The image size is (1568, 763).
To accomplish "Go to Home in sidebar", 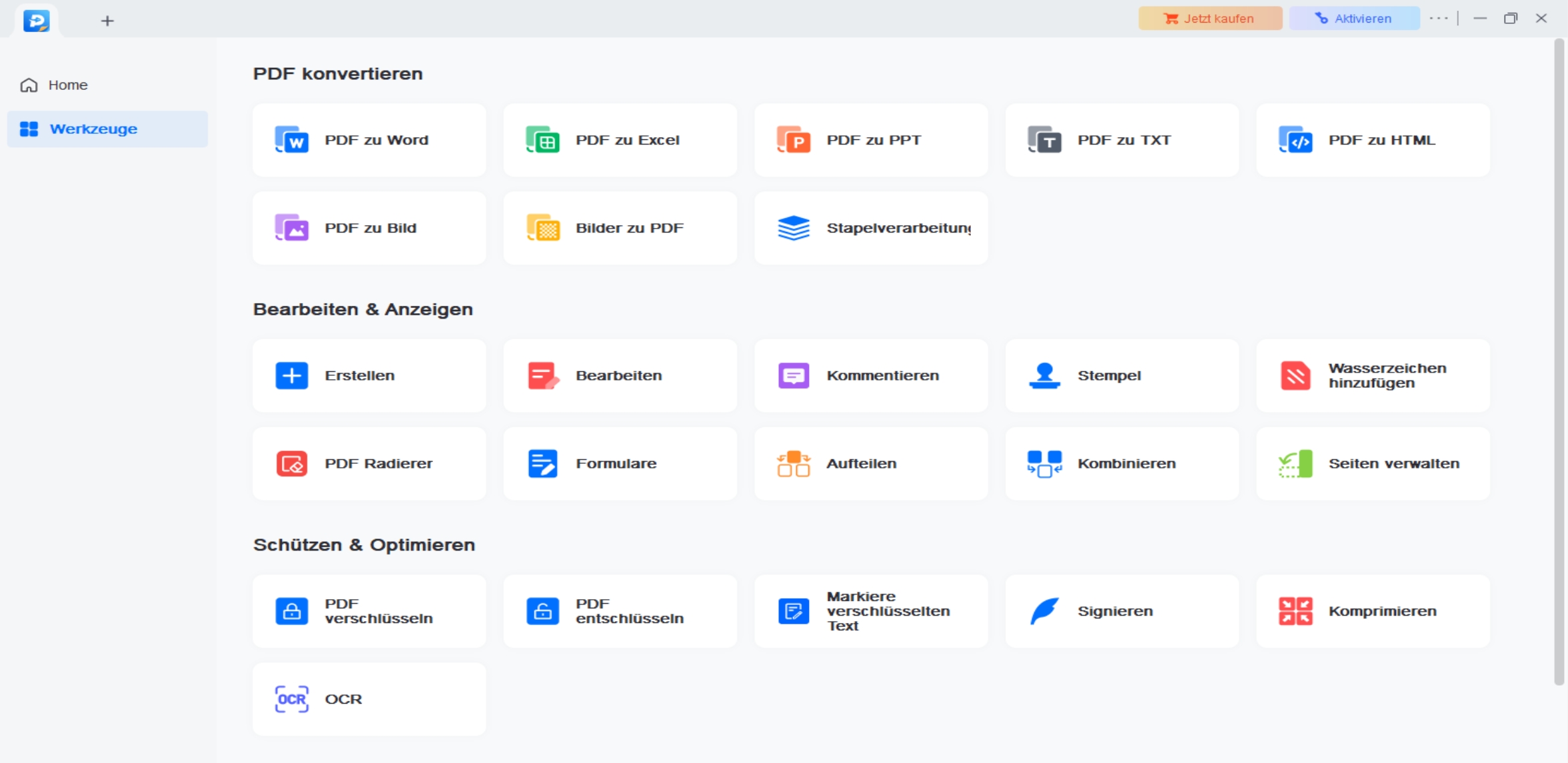I will click(67, 85).
